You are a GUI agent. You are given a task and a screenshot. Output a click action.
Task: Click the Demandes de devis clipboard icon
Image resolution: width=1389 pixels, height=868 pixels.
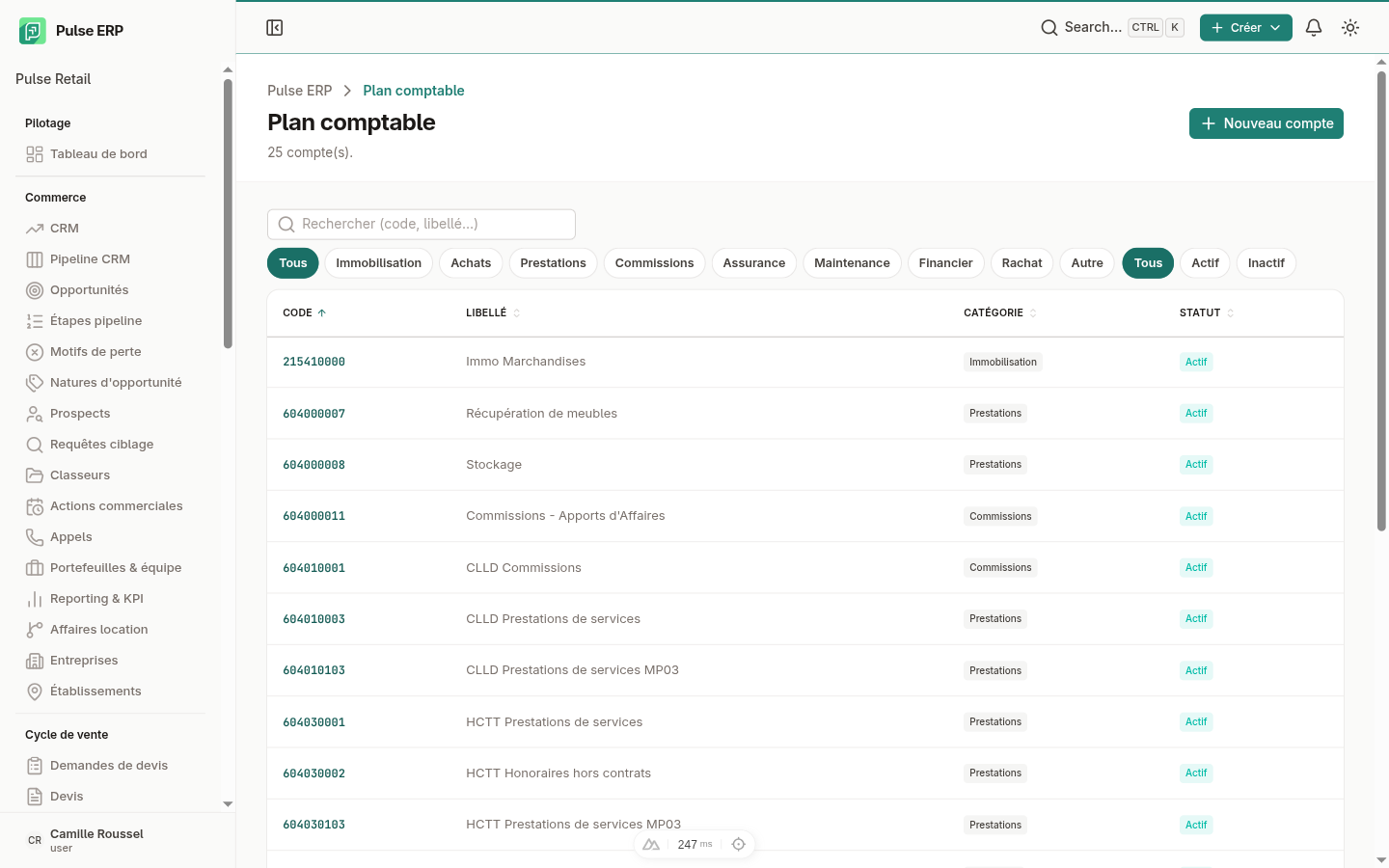pyautogui.click(x=35, y=766)
